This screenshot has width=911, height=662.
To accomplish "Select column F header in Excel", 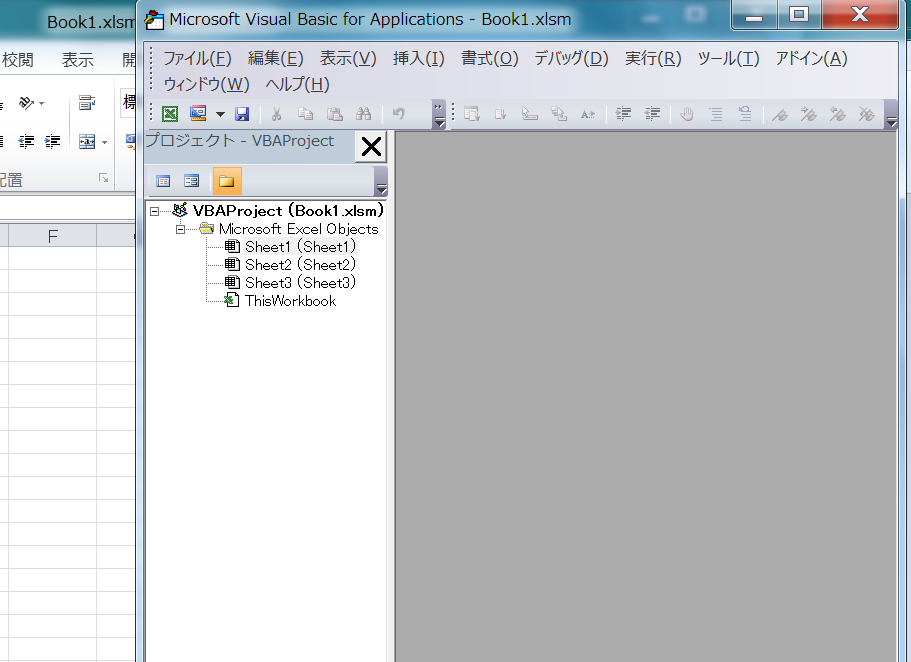I will pyautogui.click(x=52, y=236).
